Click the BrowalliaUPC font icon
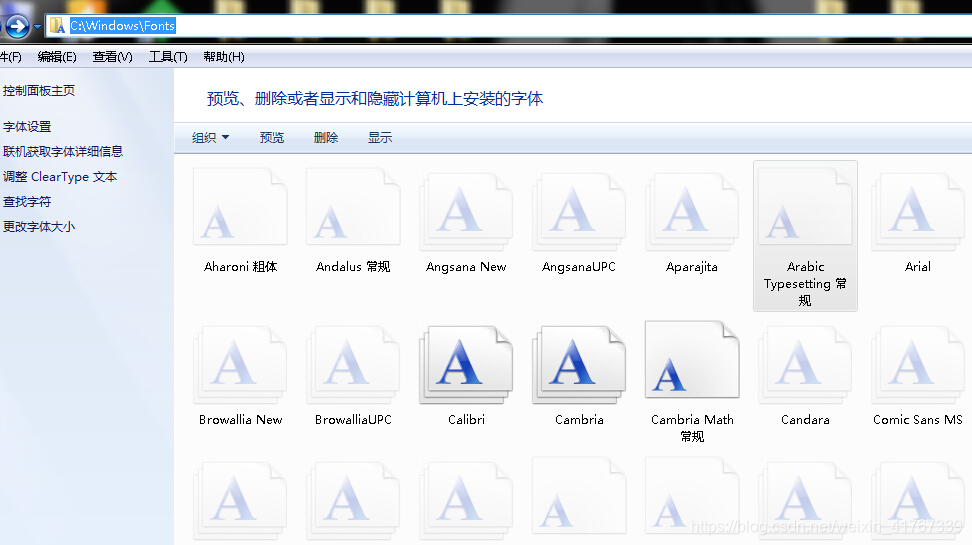This screenshot has width=972, height=545. click(x=353, y=365)
